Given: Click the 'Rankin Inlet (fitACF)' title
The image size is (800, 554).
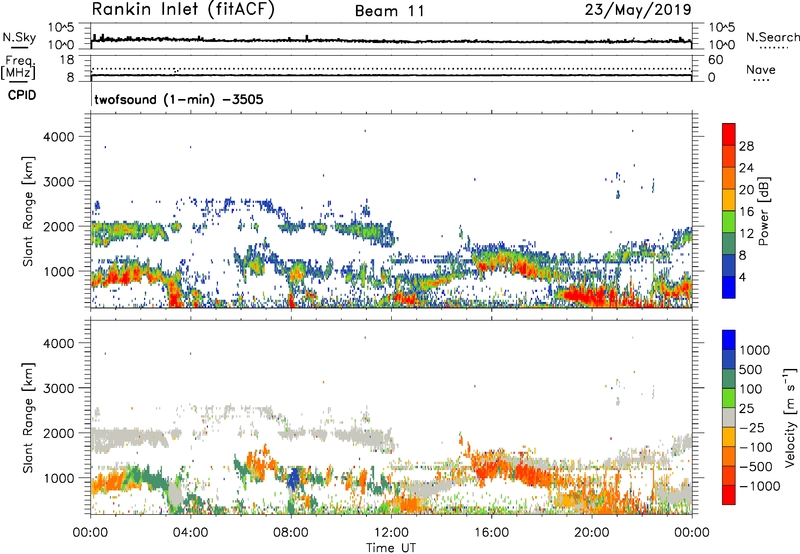Looking at the screenshot, I should [183, 10].
